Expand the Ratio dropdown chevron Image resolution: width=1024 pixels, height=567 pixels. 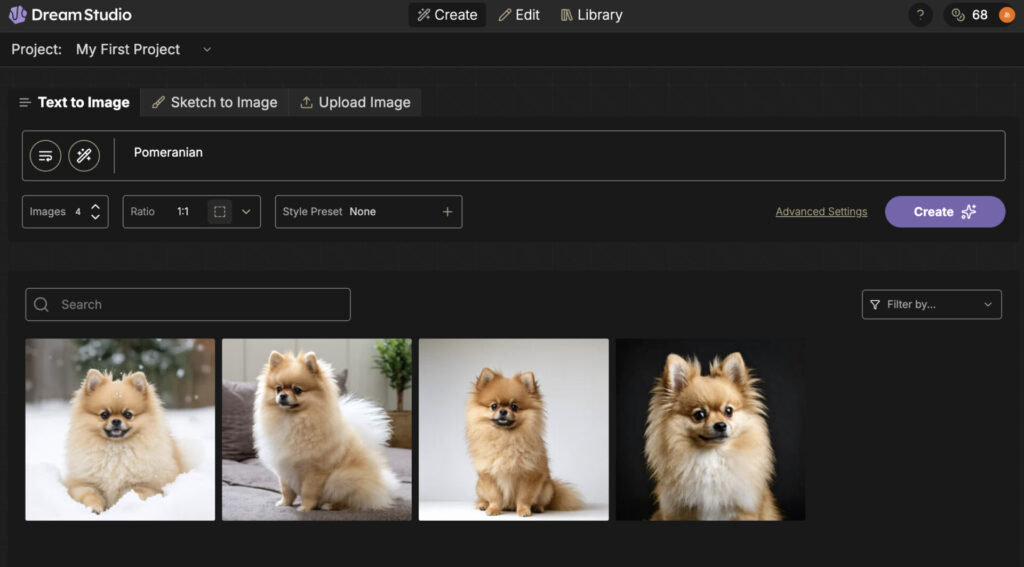(246, 212)
